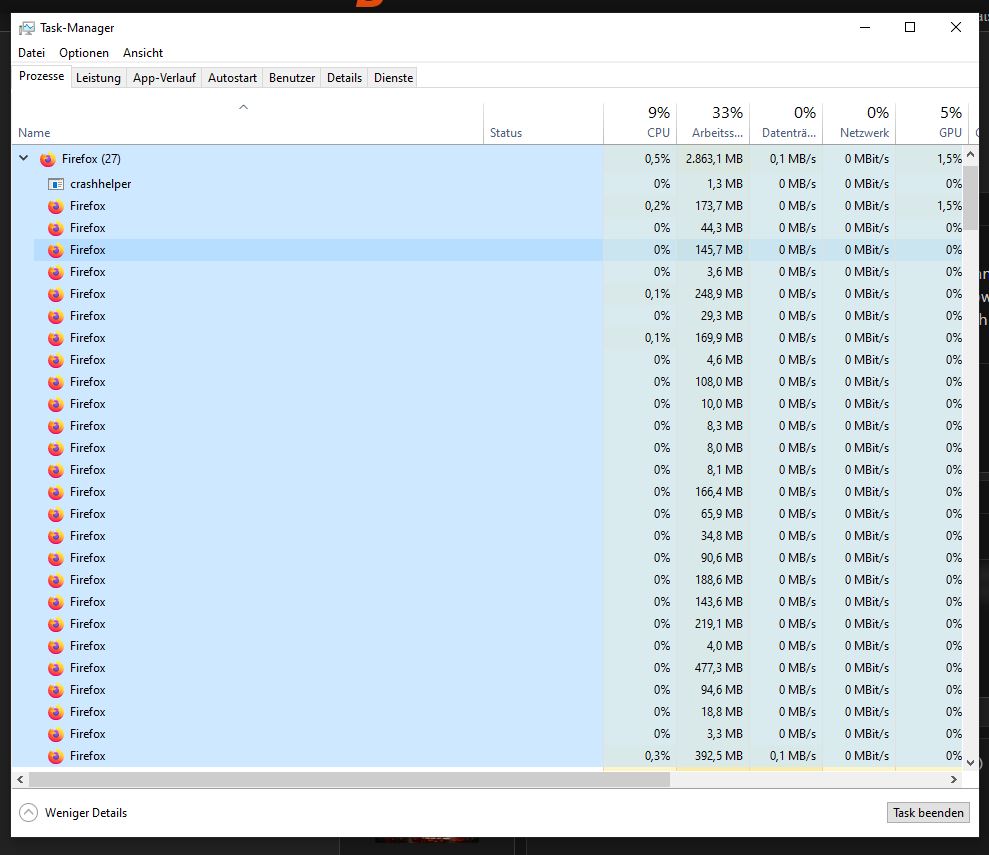Click the vertical scrollbar thumb
Screen dimensions: 989x855
click(x=970, y=196)
